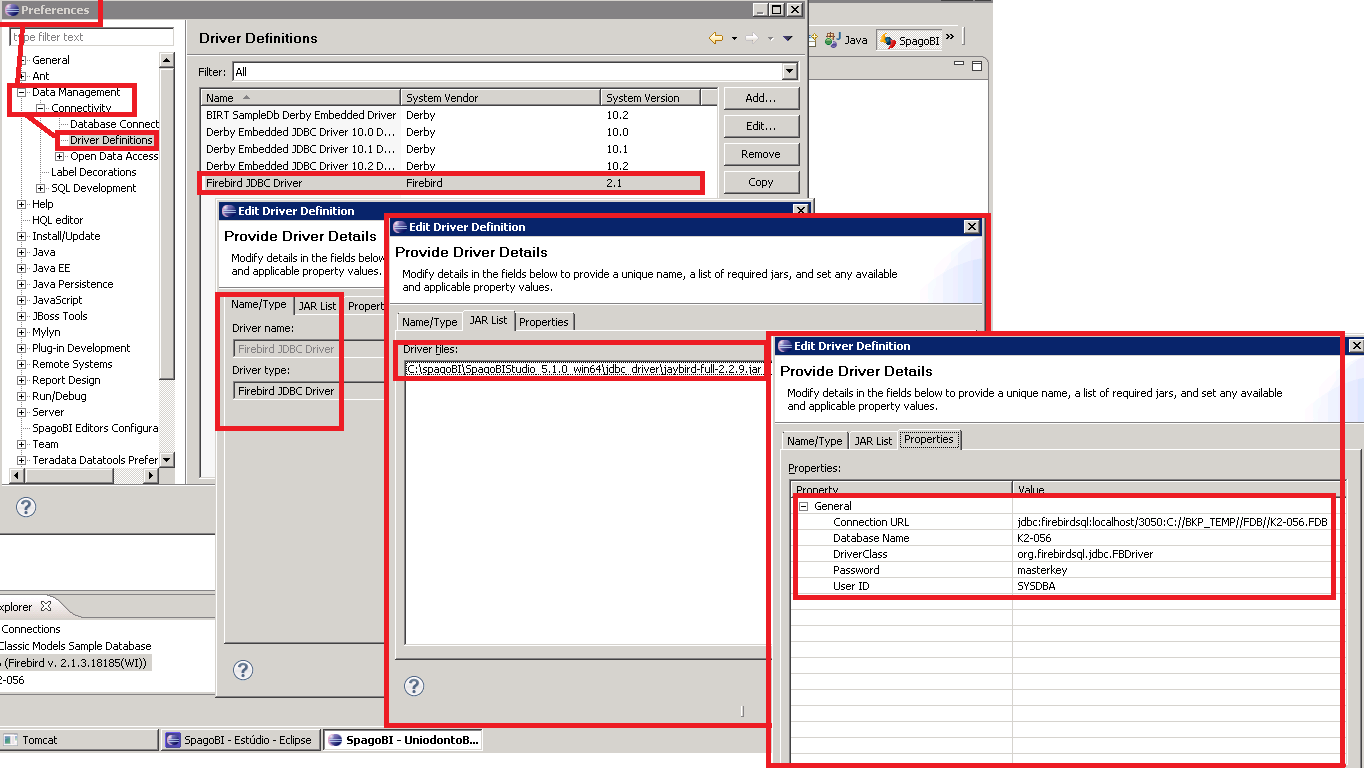Switch to the SpagoBI perspective
The image size is (1364, 768).
click(909, 40)
